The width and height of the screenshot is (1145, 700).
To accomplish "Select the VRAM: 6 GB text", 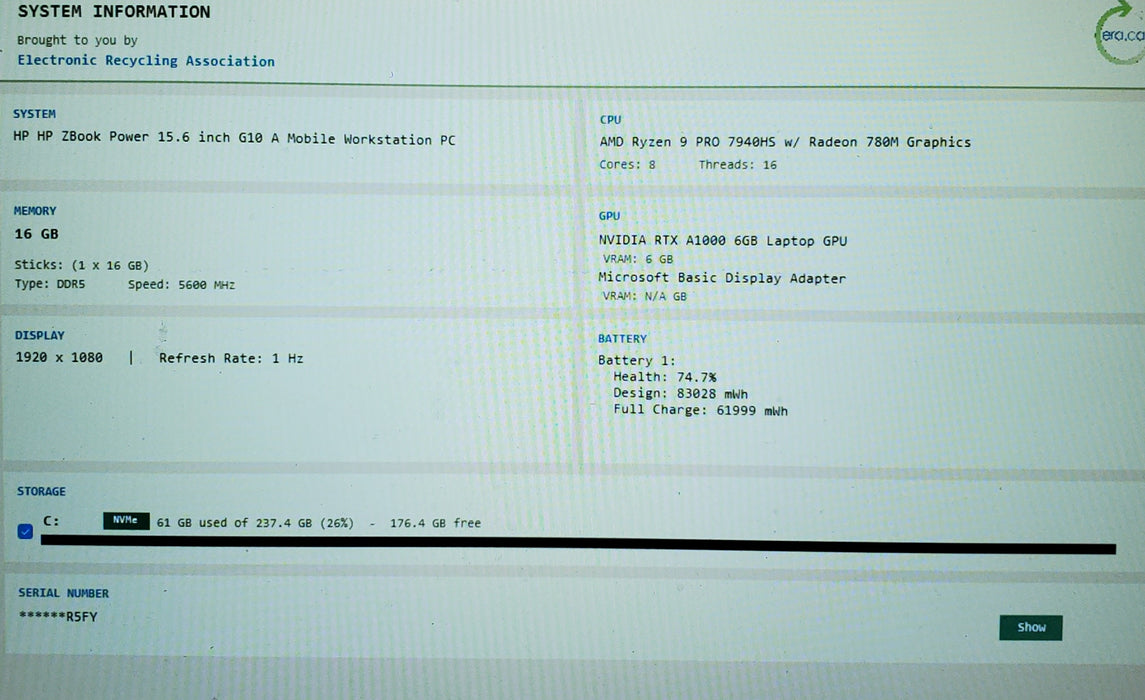I will click(637, 258).
